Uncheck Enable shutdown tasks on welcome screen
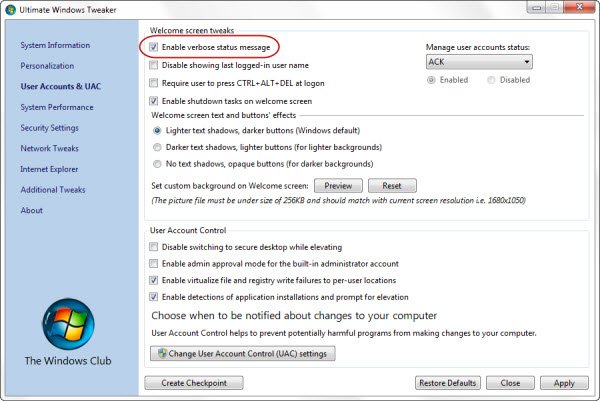 click(153, 101)
